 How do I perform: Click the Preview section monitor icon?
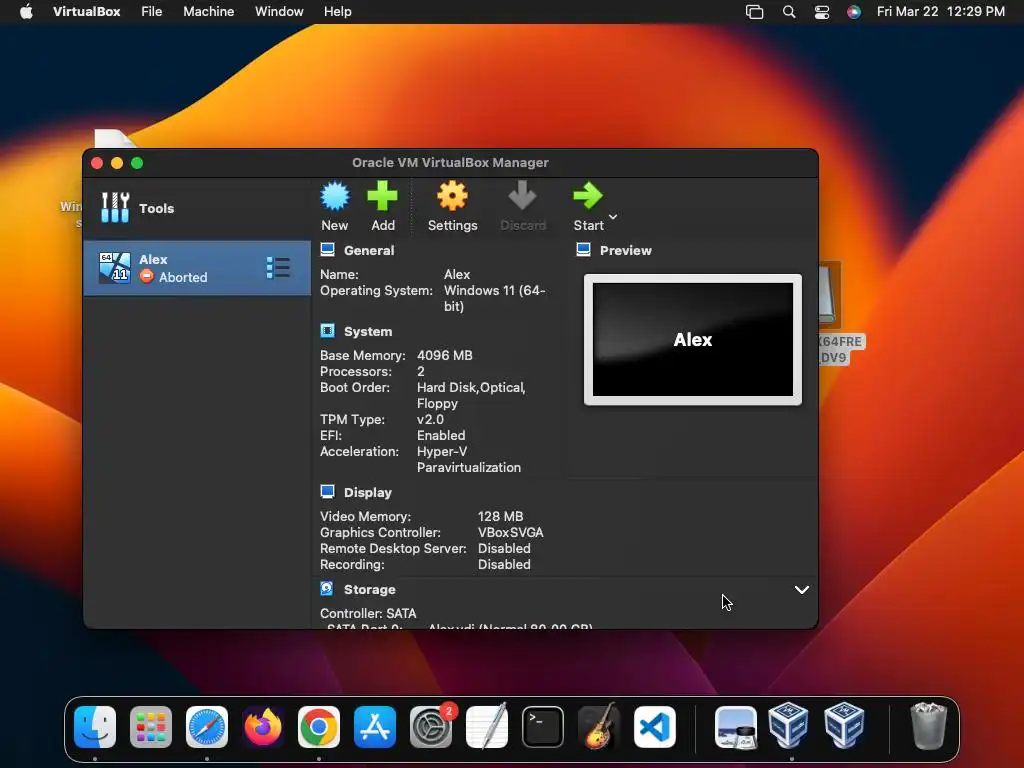coord(583,249)
